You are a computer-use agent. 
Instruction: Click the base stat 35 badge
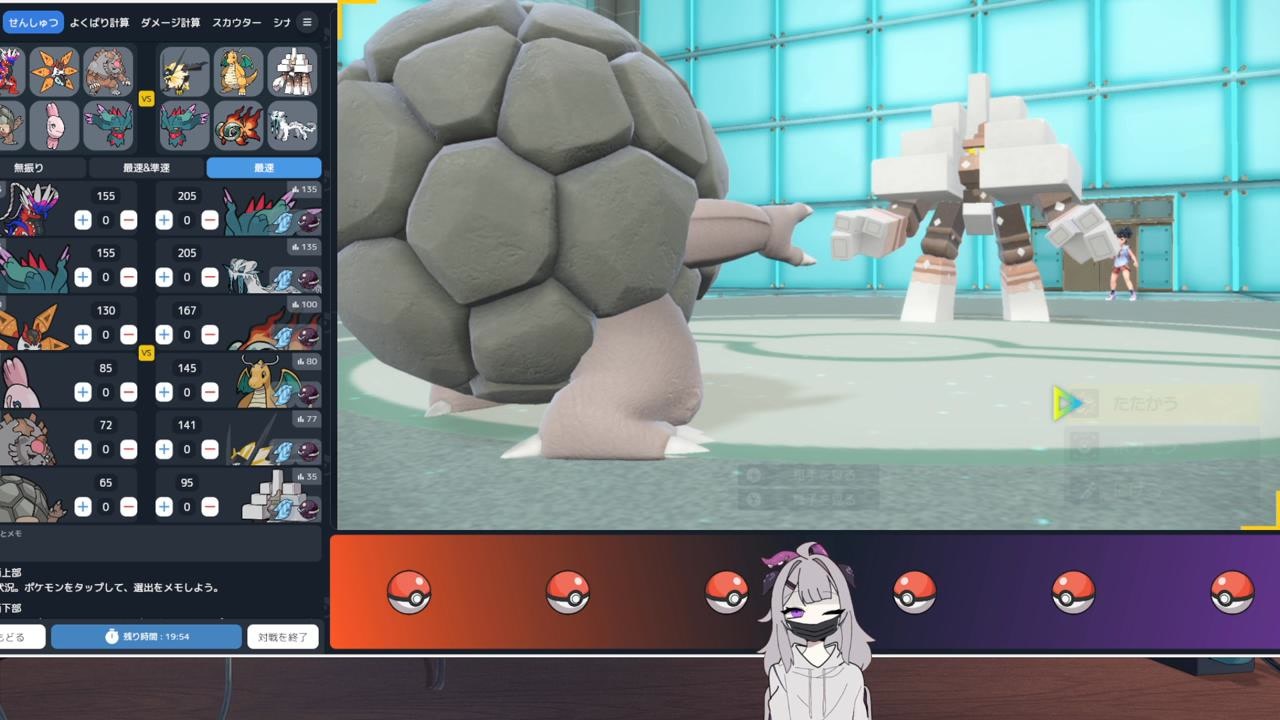(x=305, y=477)
